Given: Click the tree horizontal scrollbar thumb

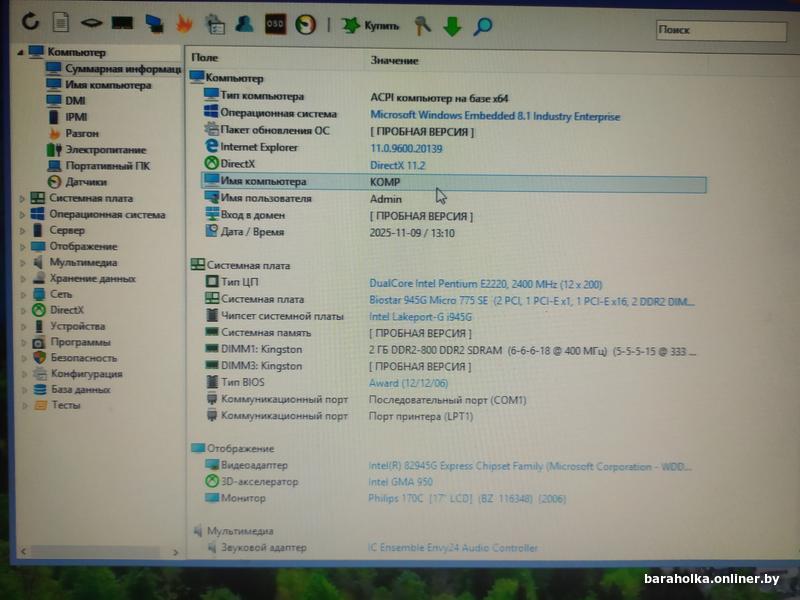Looking at the screenshot, I should 95,552.
